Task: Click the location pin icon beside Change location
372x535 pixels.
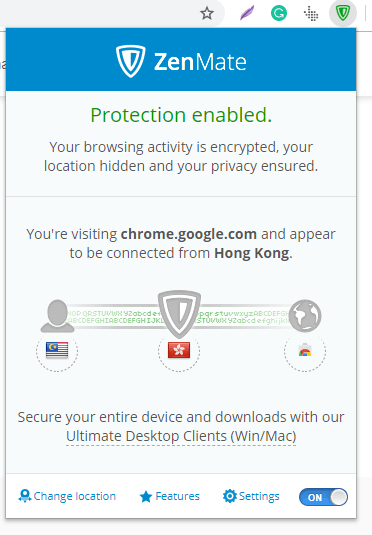Action: pos(25,496)
